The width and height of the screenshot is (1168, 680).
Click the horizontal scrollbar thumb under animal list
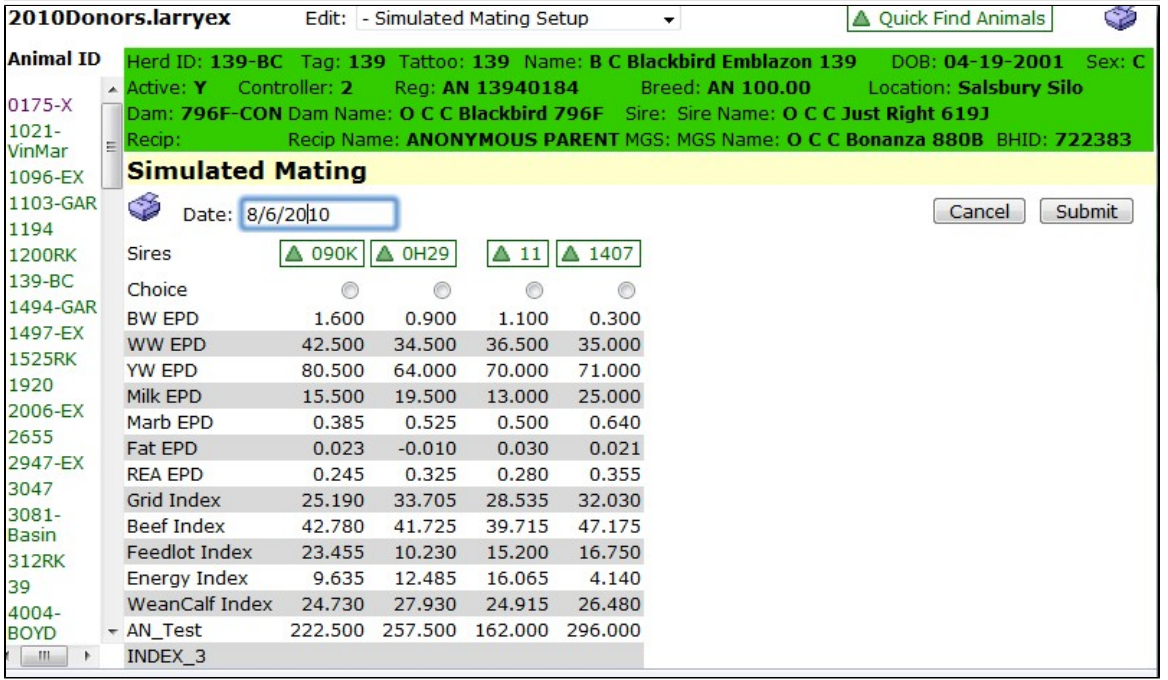[44, 656]
